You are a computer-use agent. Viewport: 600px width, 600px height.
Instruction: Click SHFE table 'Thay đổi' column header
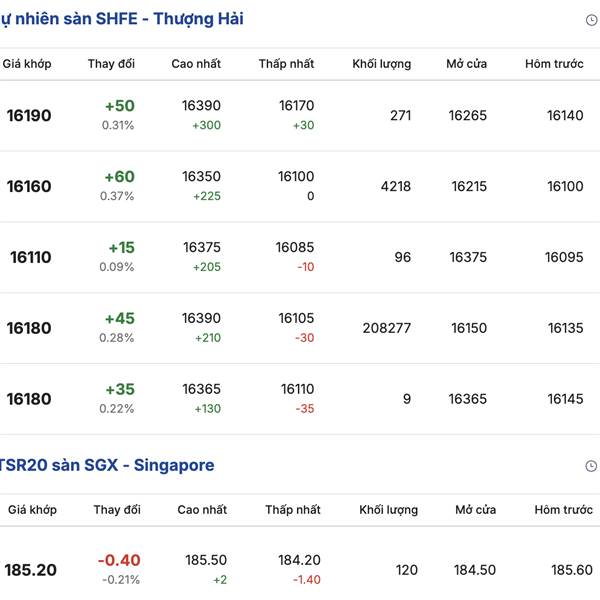111,64
